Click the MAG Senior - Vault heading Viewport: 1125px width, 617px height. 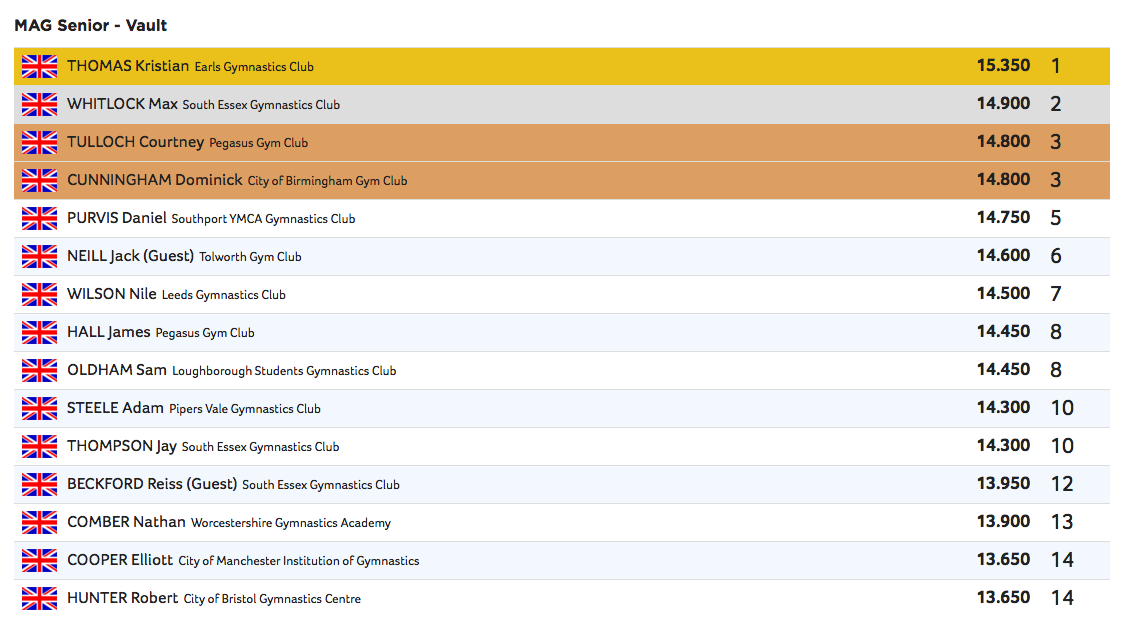click(90, 24)
